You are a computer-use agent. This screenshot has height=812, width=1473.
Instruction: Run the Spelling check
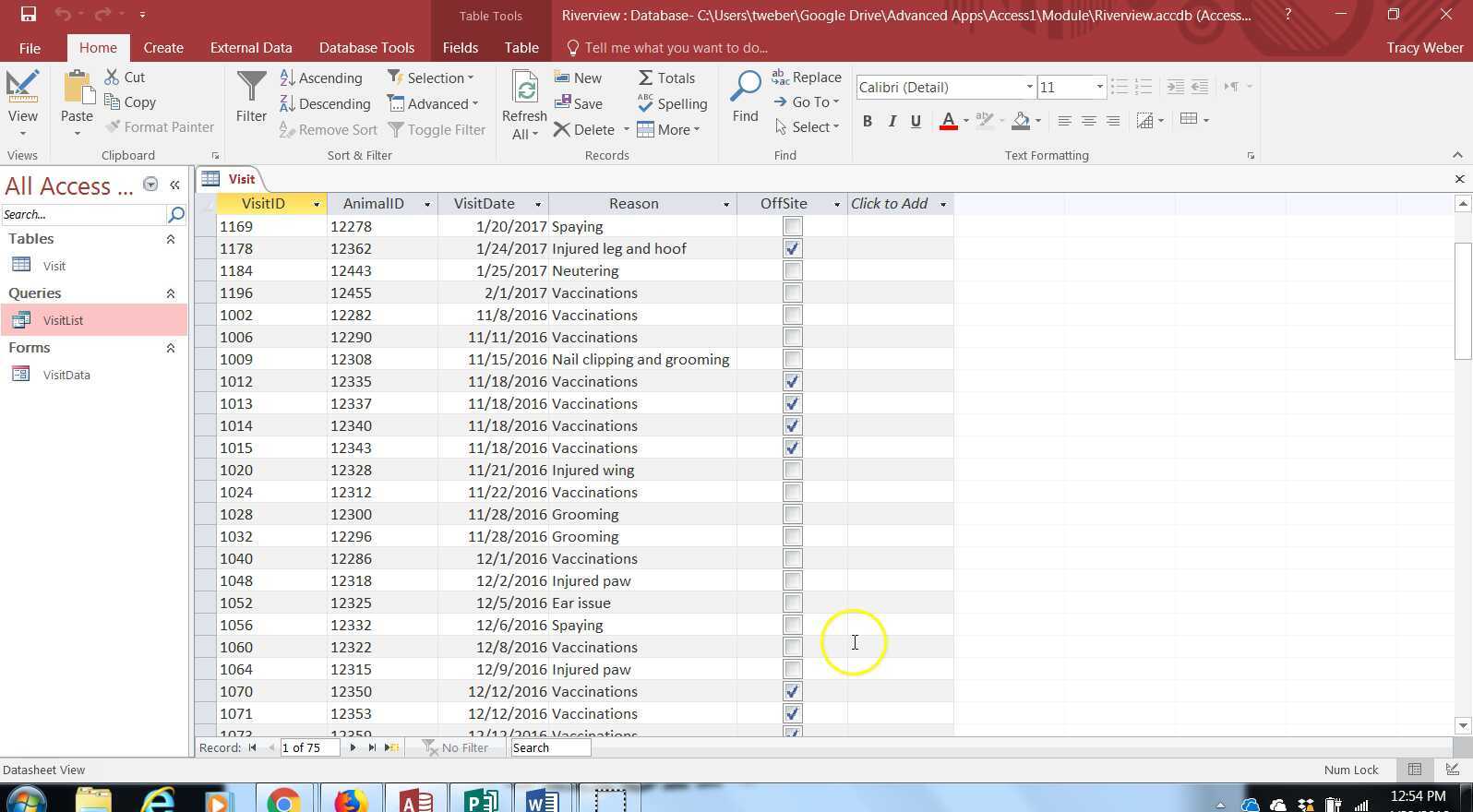click(673, 104)
